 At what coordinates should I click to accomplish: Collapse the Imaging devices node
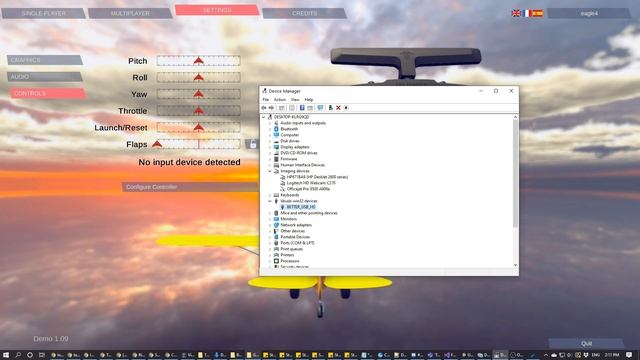tap(270, 171)
